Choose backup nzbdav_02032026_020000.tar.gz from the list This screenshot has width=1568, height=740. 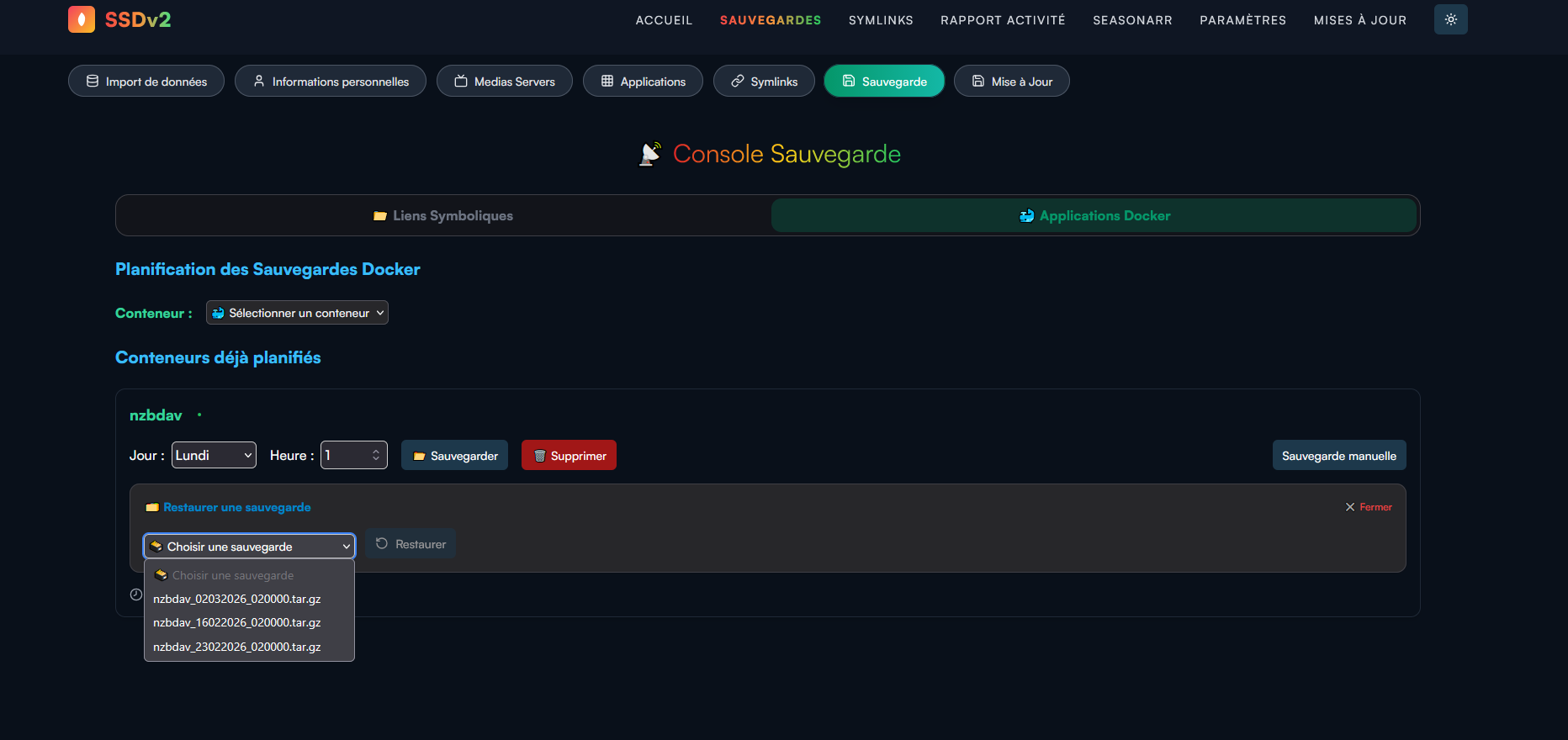pos(237,600)
